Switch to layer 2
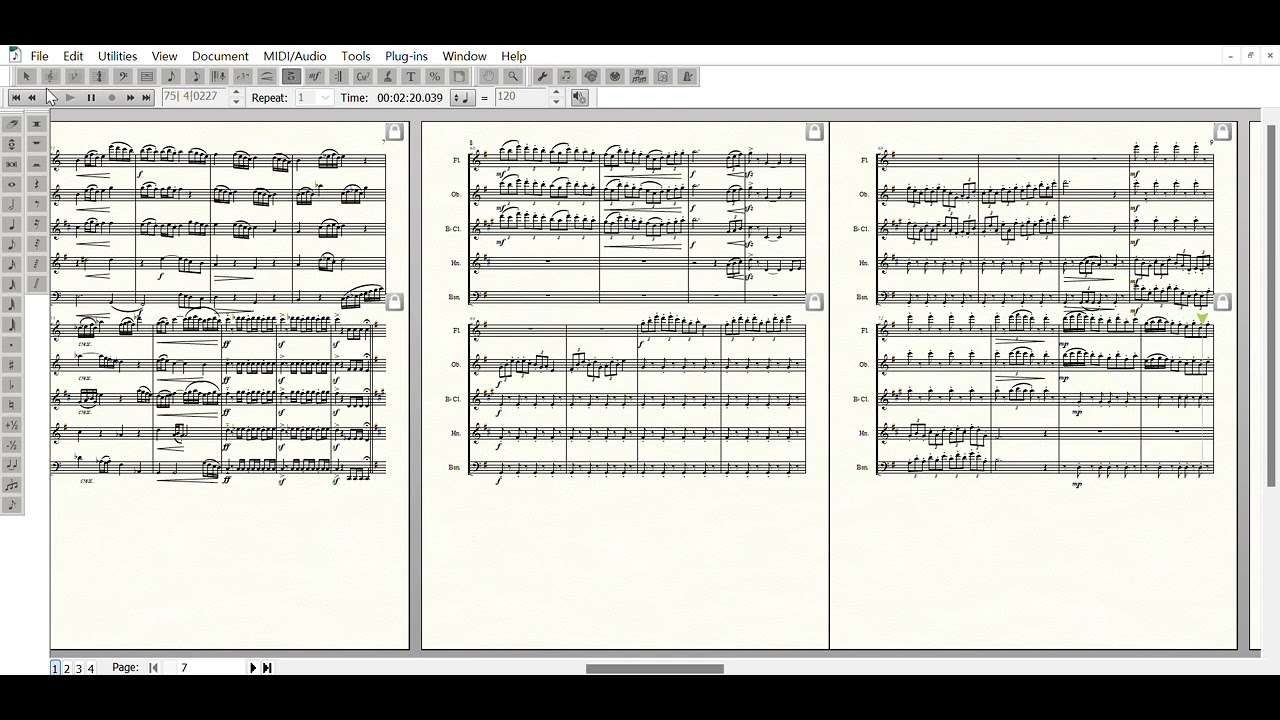 (67, 668)
